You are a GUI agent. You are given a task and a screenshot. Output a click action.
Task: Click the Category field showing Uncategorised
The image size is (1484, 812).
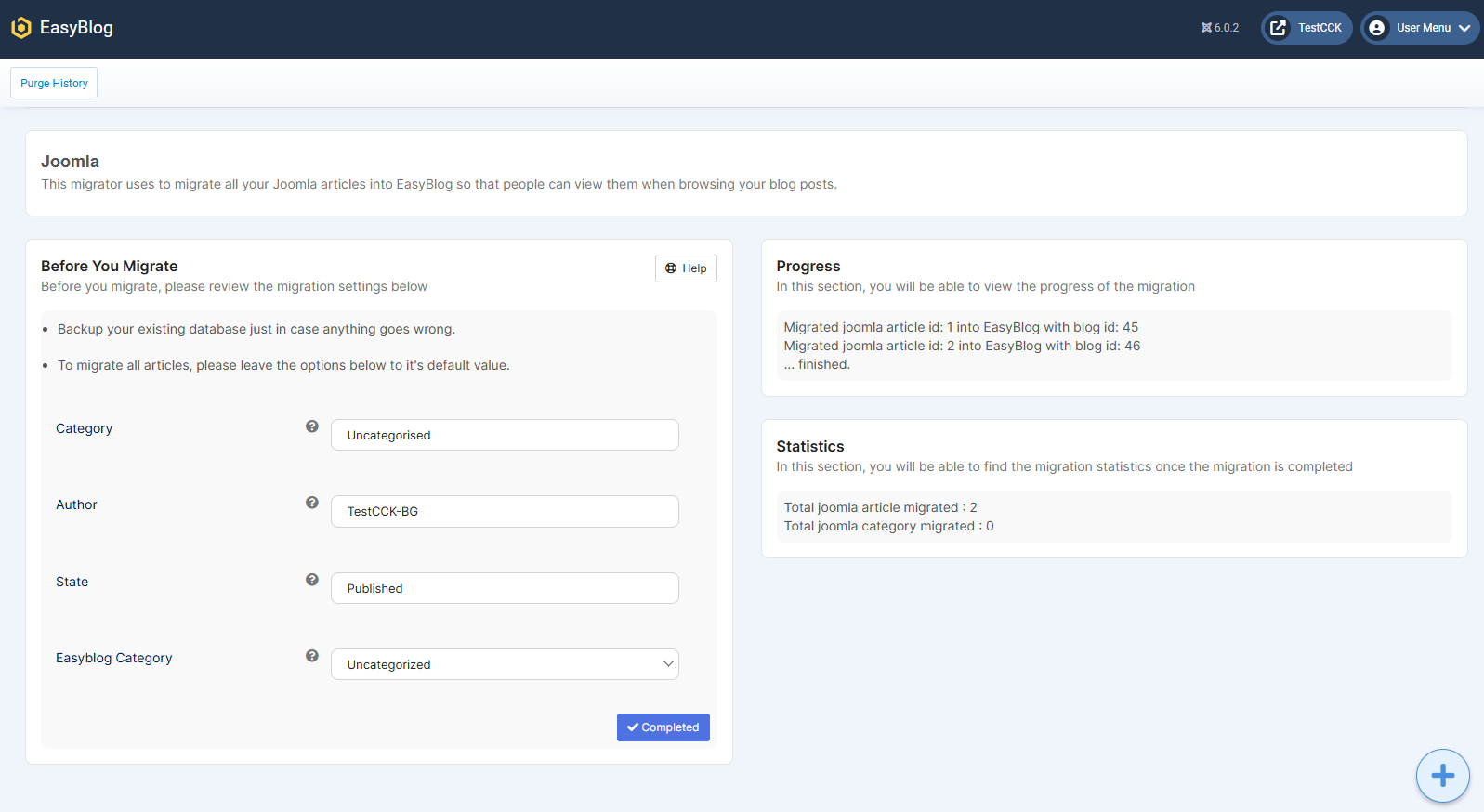click(505, 435)
